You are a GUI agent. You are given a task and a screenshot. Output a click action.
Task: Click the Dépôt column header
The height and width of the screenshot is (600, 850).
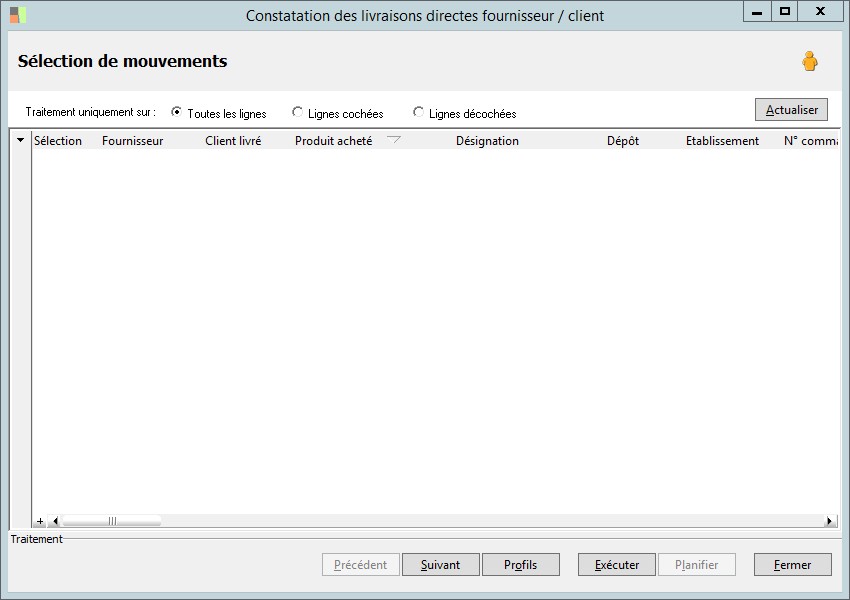pos(623,140)
